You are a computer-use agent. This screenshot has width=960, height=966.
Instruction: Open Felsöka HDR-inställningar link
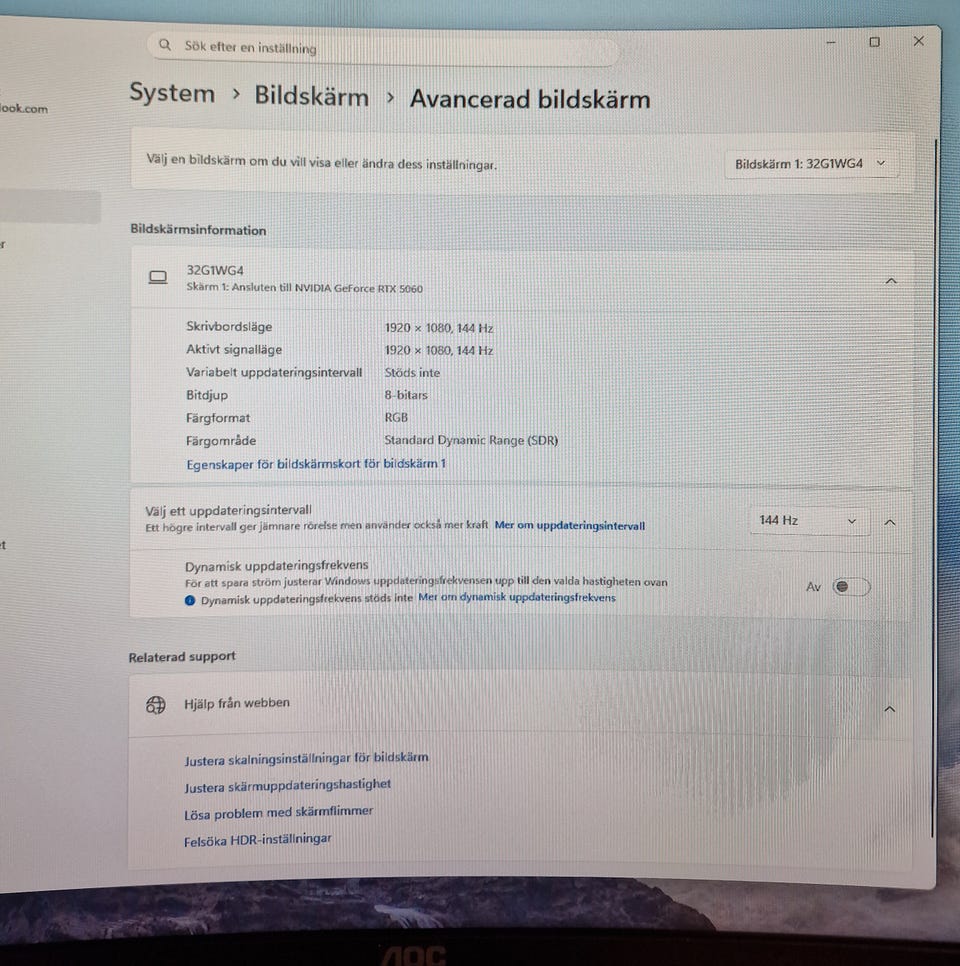point(258,840)
